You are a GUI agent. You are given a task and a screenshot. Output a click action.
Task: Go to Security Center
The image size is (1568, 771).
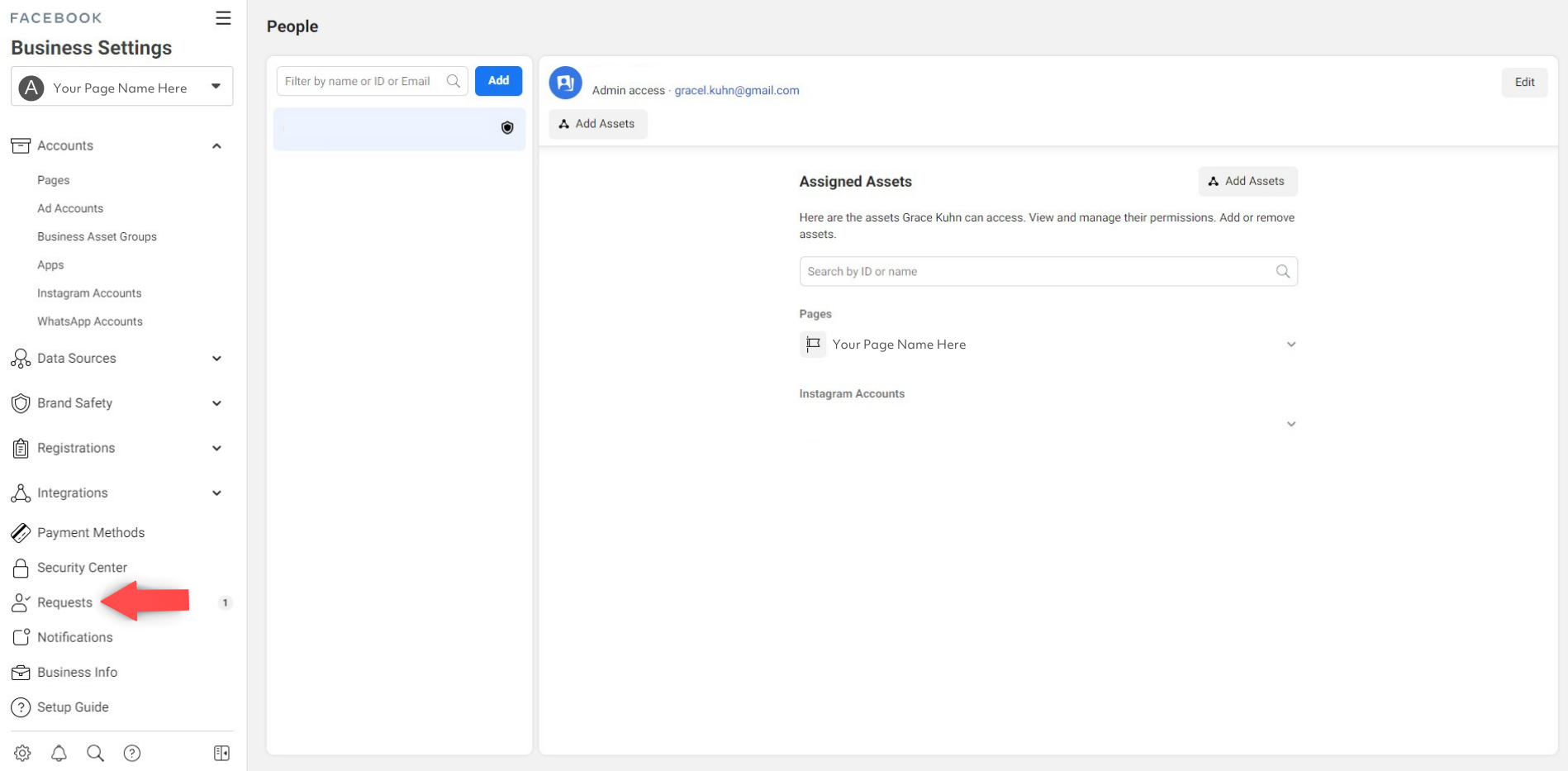click(x=82, y=568)
